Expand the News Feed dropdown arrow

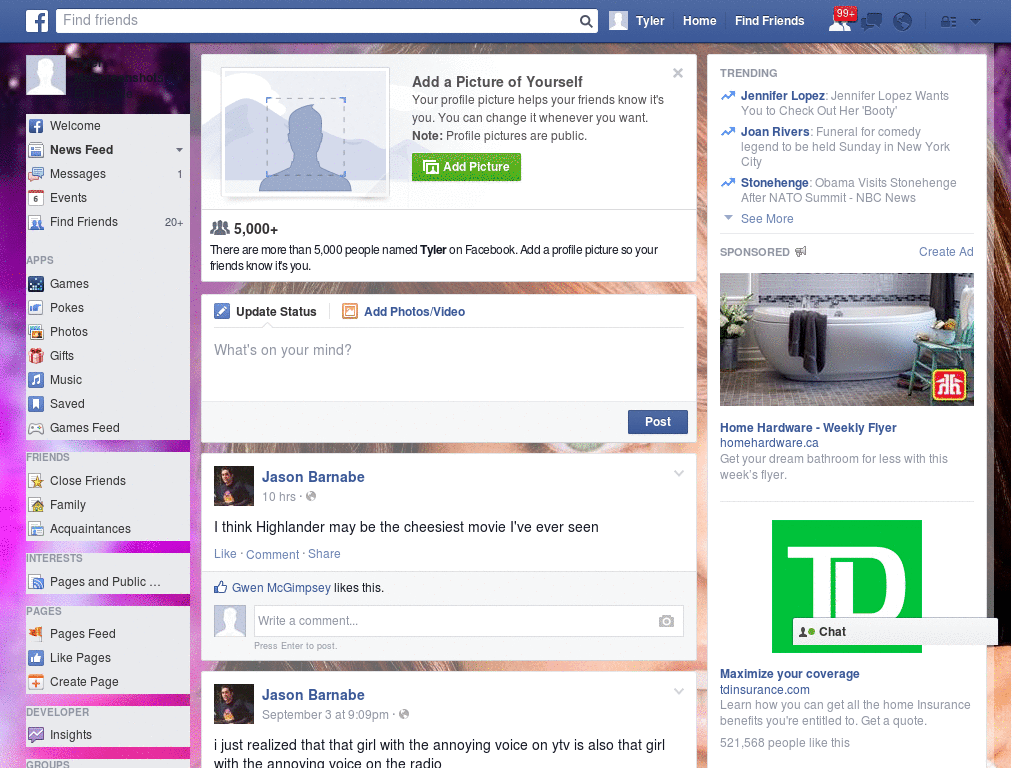pos(178,150)
